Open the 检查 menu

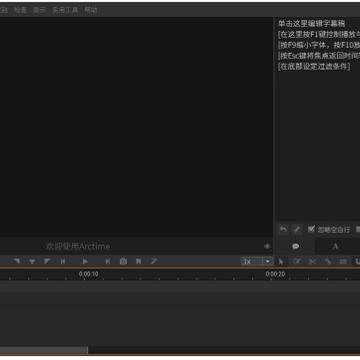coord(20,10)
